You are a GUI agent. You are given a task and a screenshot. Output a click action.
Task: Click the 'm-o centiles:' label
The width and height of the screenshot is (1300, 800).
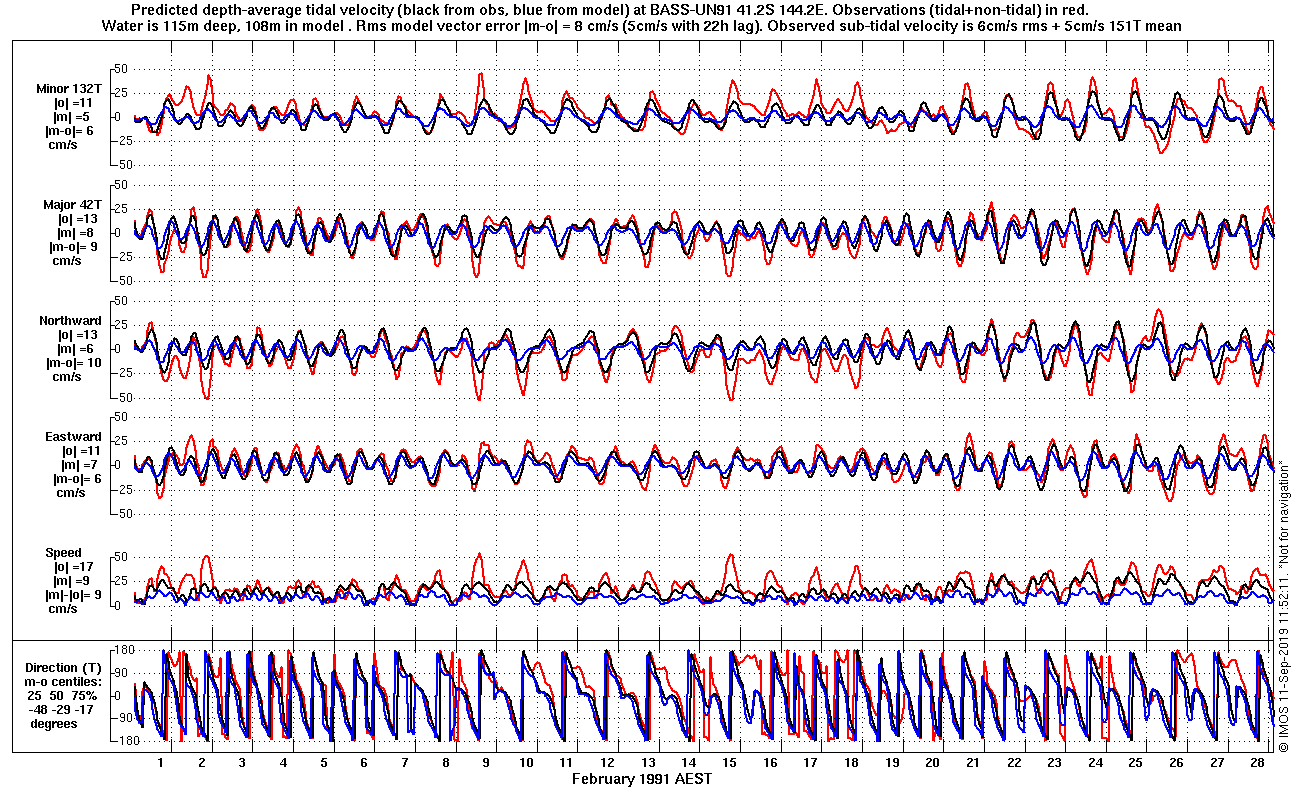65,682
